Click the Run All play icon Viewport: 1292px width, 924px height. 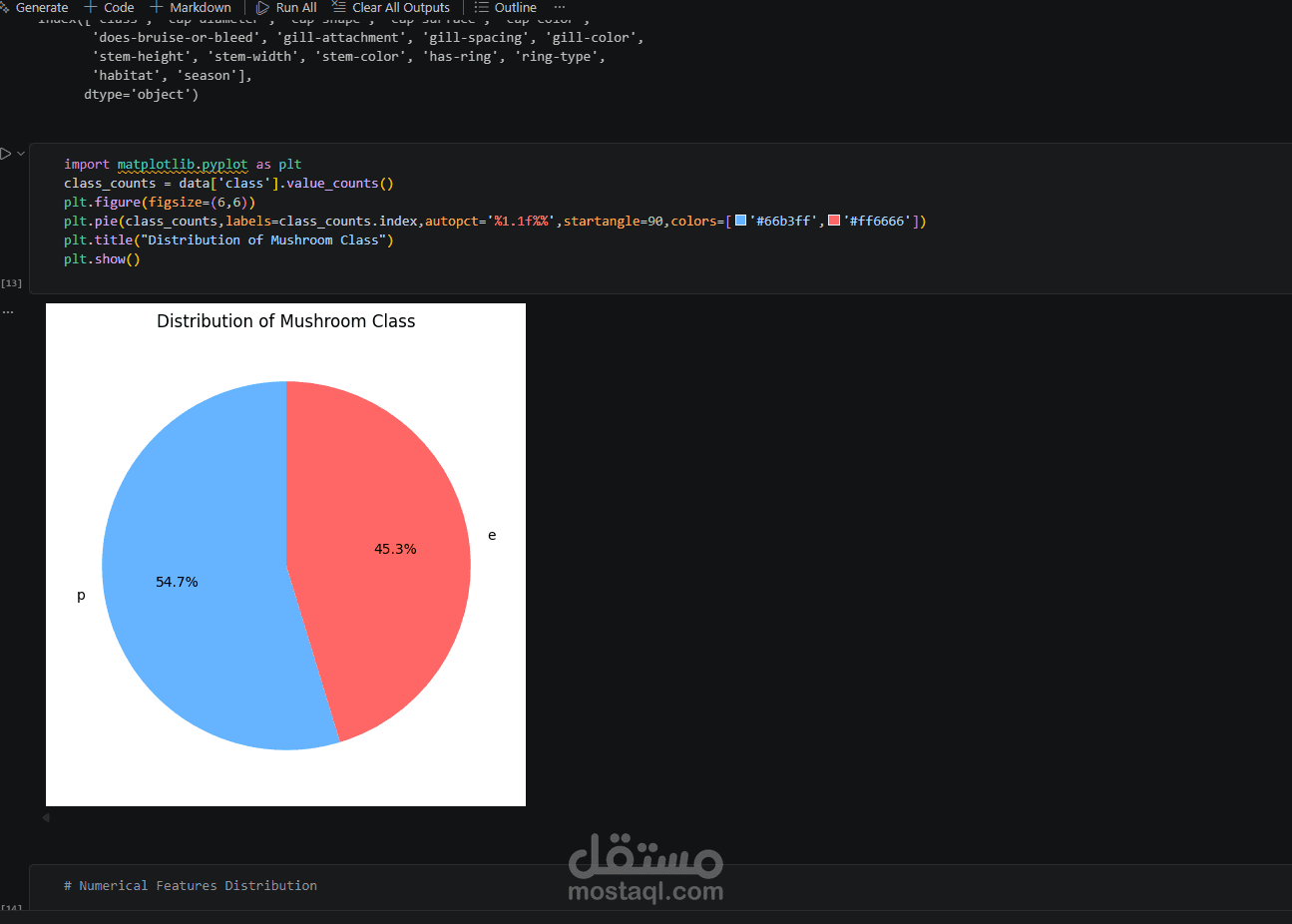click(262, 7)
